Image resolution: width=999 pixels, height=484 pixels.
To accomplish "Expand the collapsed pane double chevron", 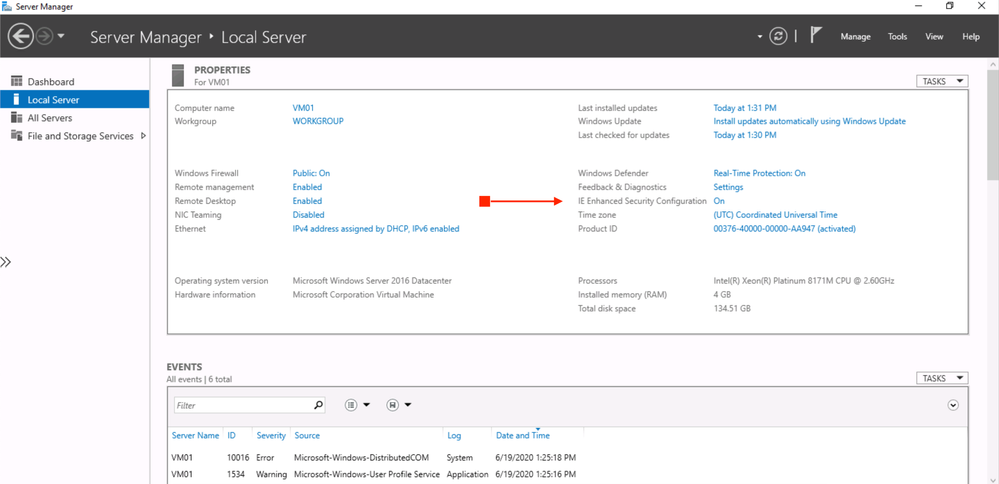I will tap(6, 262).
